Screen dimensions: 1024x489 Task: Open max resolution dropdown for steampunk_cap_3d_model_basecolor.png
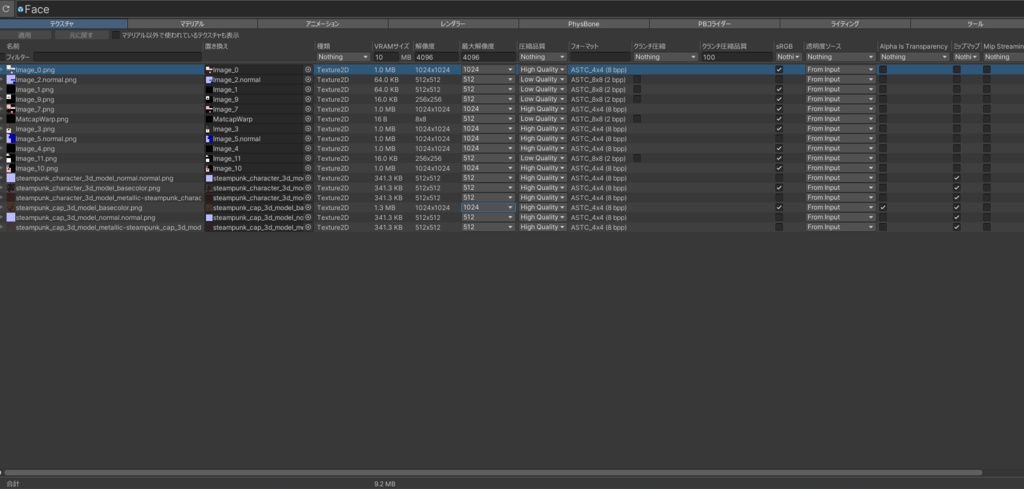[488, 208]
